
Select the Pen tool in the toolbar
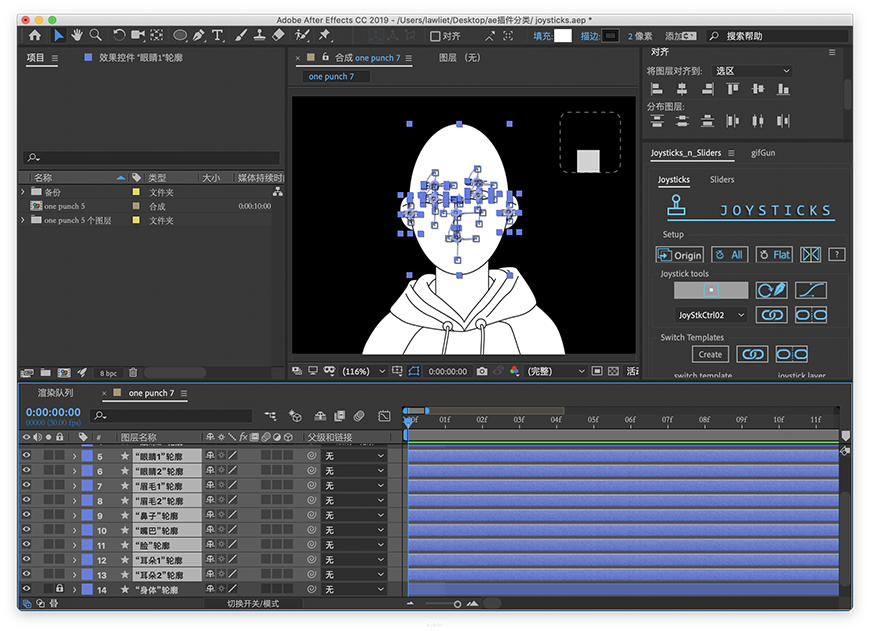[199, 35]
